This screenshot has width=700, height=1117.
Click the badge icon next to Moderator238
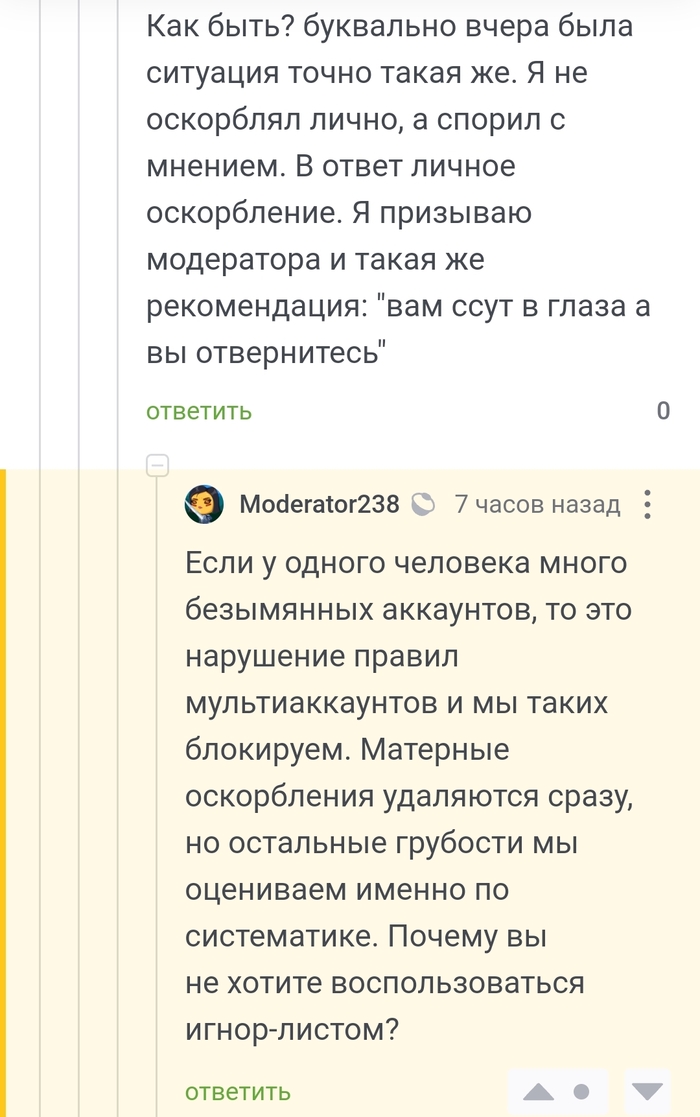(x=423, y=504)
